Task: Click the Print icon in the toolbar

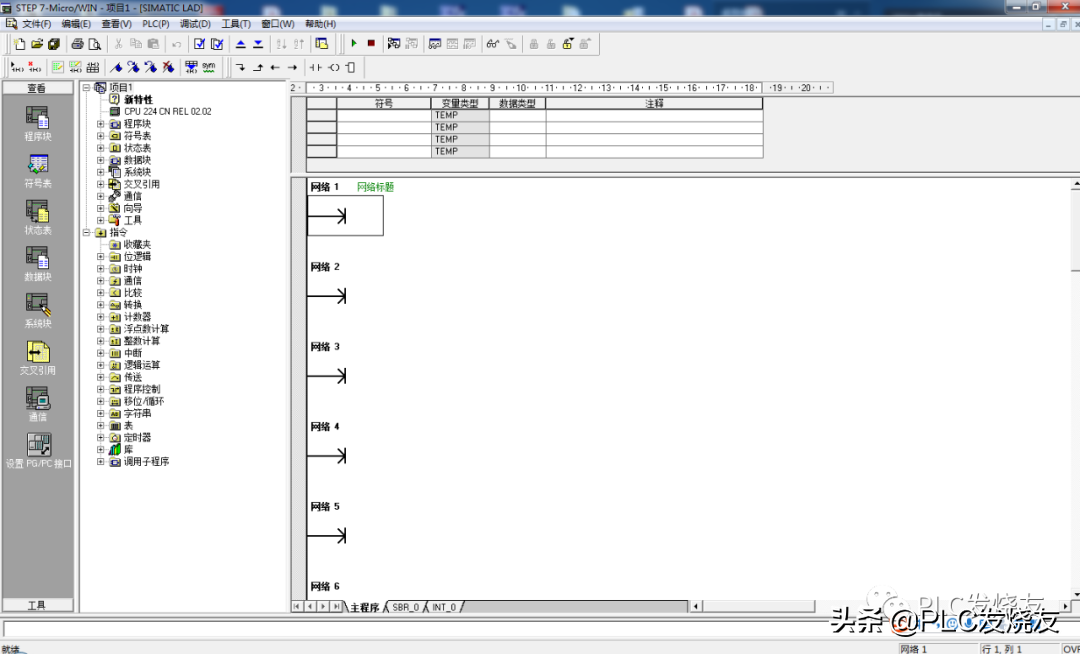Action: [77, 44]
